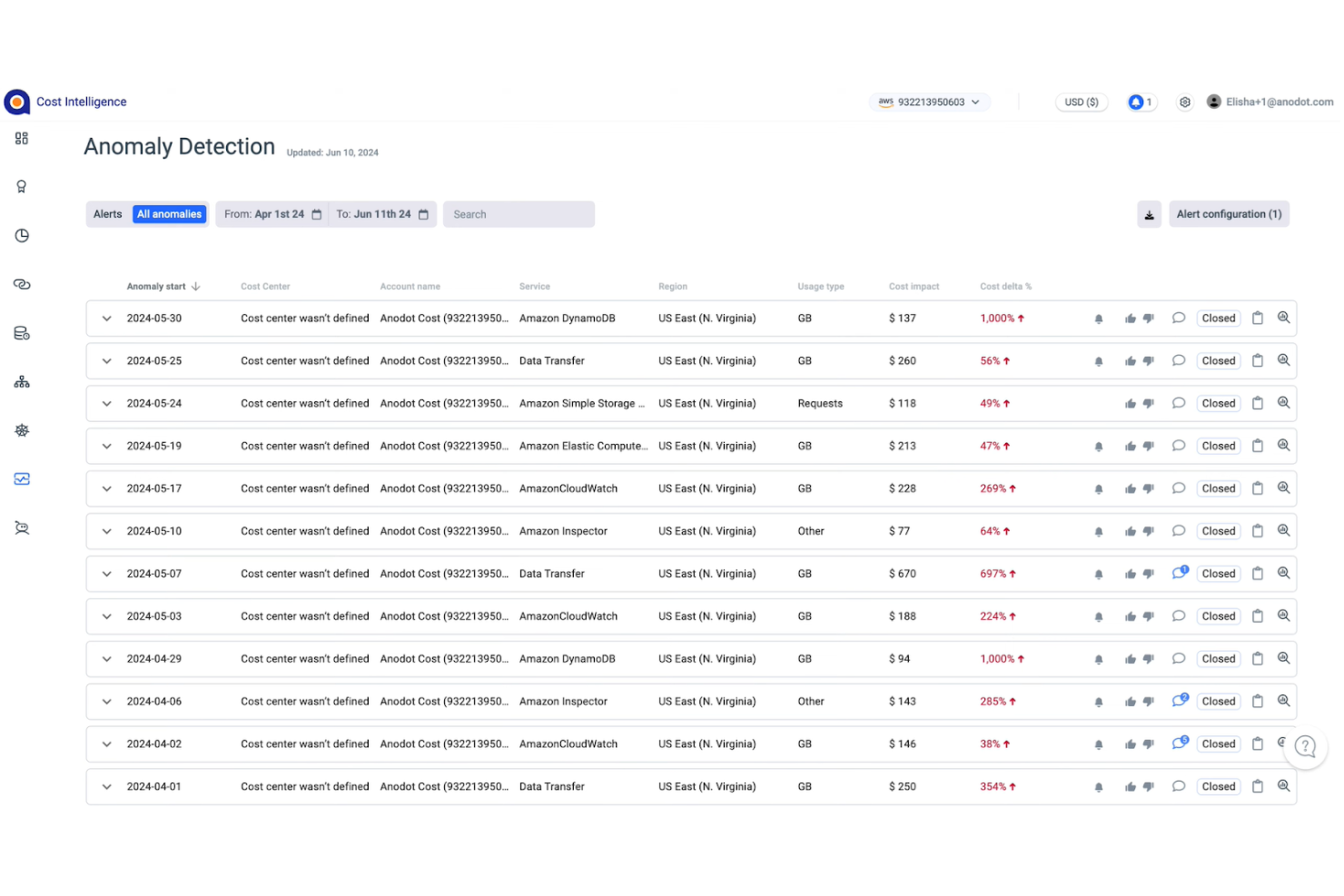
Task: Open the settings gear in the top bar
Action: click(1185, 102)
